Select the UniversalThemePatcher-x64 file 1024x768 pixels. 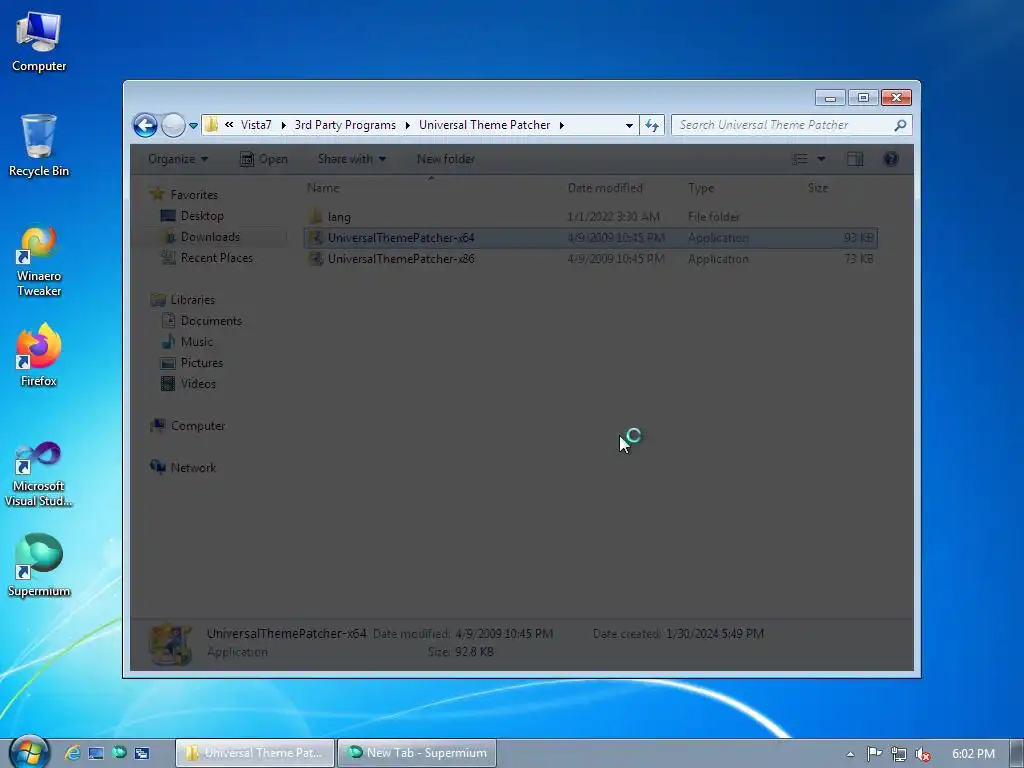590,238
